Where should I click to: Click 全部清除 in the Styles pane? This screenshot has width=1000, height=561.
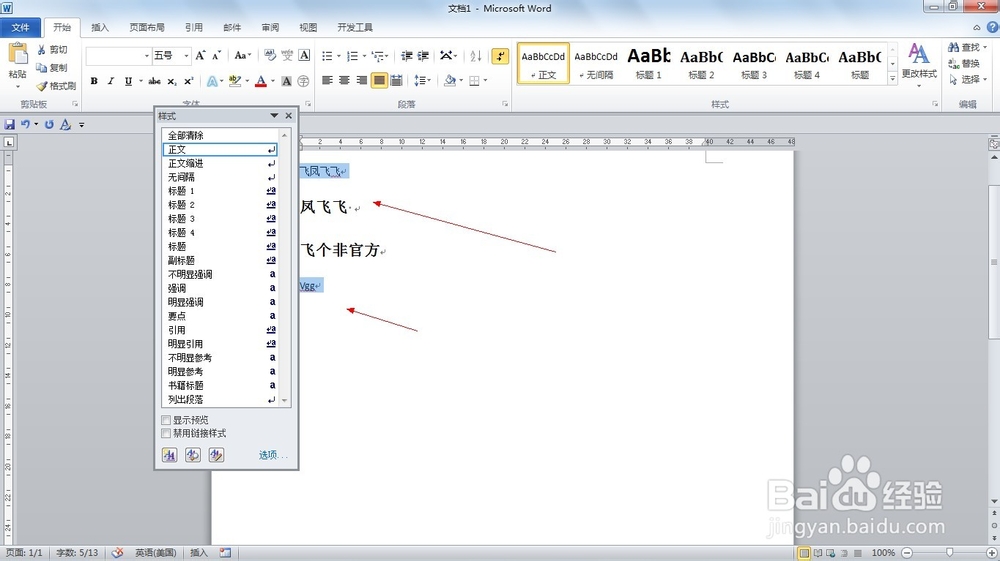coord(220,135)
